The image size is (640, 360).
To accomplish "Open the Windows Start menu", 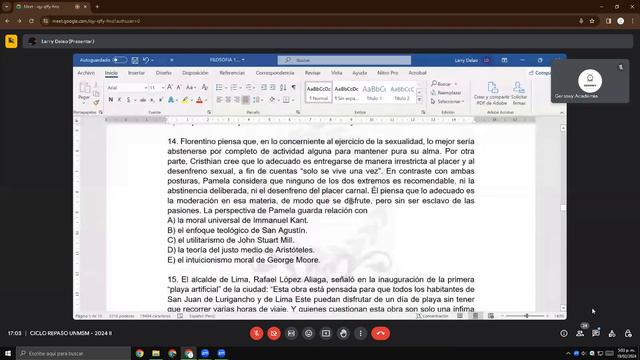I will coord(8,353).
